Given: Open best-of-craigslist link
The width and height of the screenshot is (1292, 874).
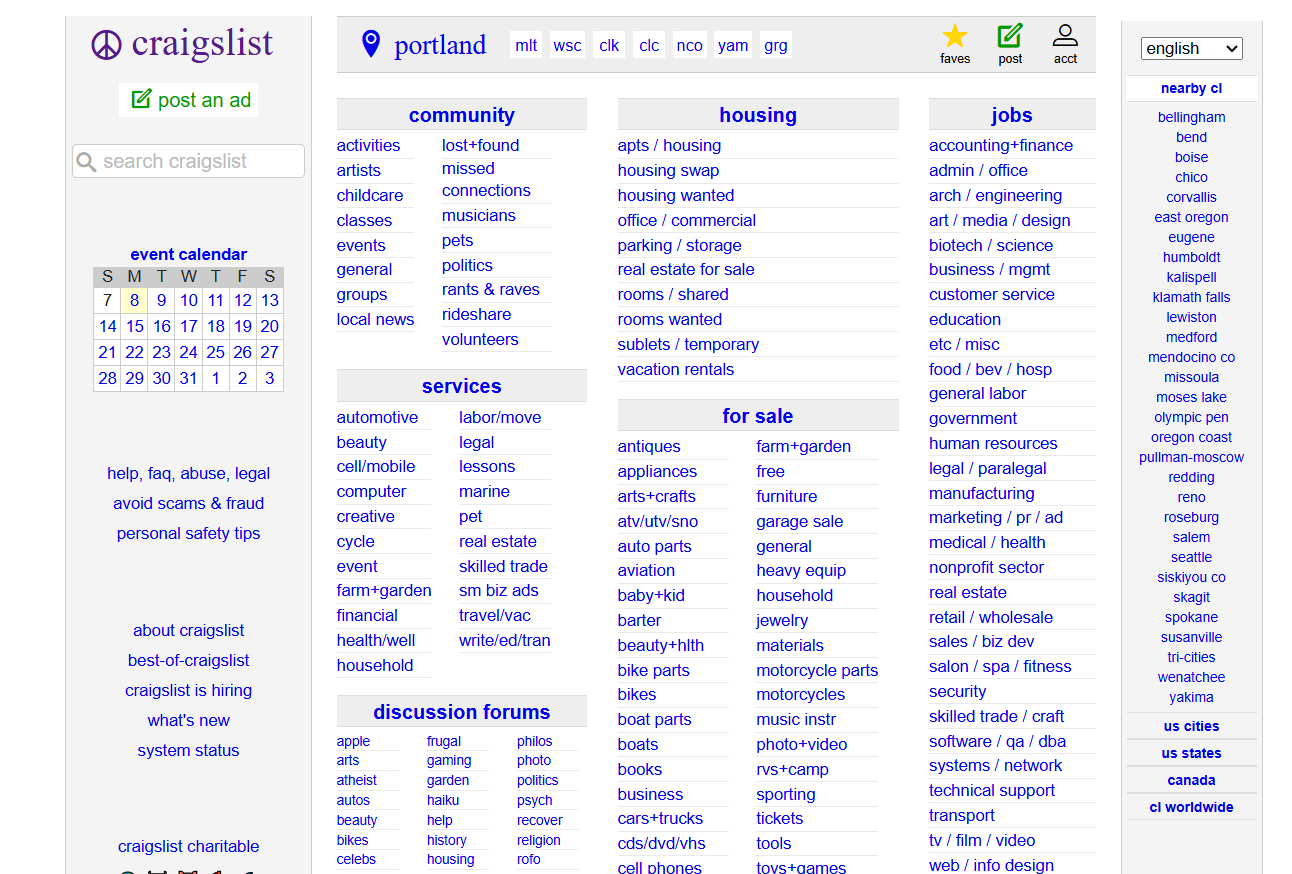Looking at the screenshot, I should click(x=188, y=661).
